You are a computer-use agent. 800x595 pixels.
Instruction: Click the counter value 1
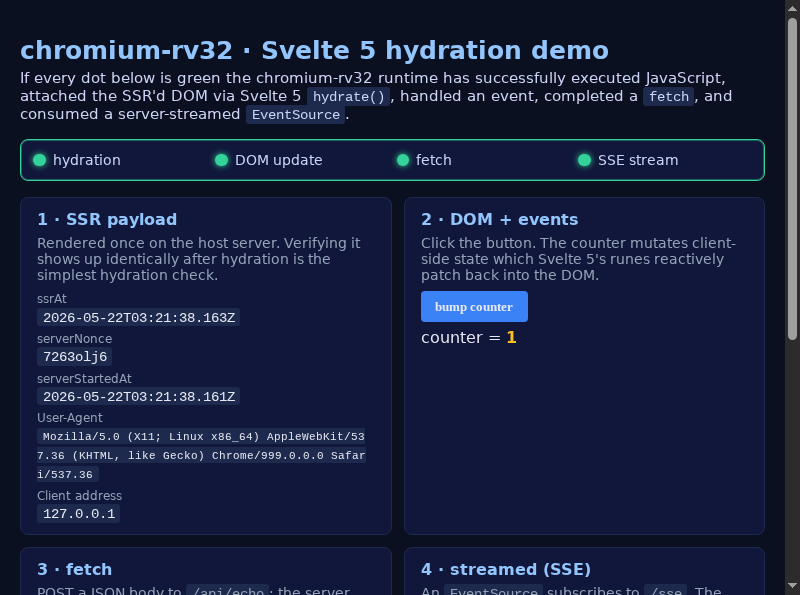pos(511,337)
